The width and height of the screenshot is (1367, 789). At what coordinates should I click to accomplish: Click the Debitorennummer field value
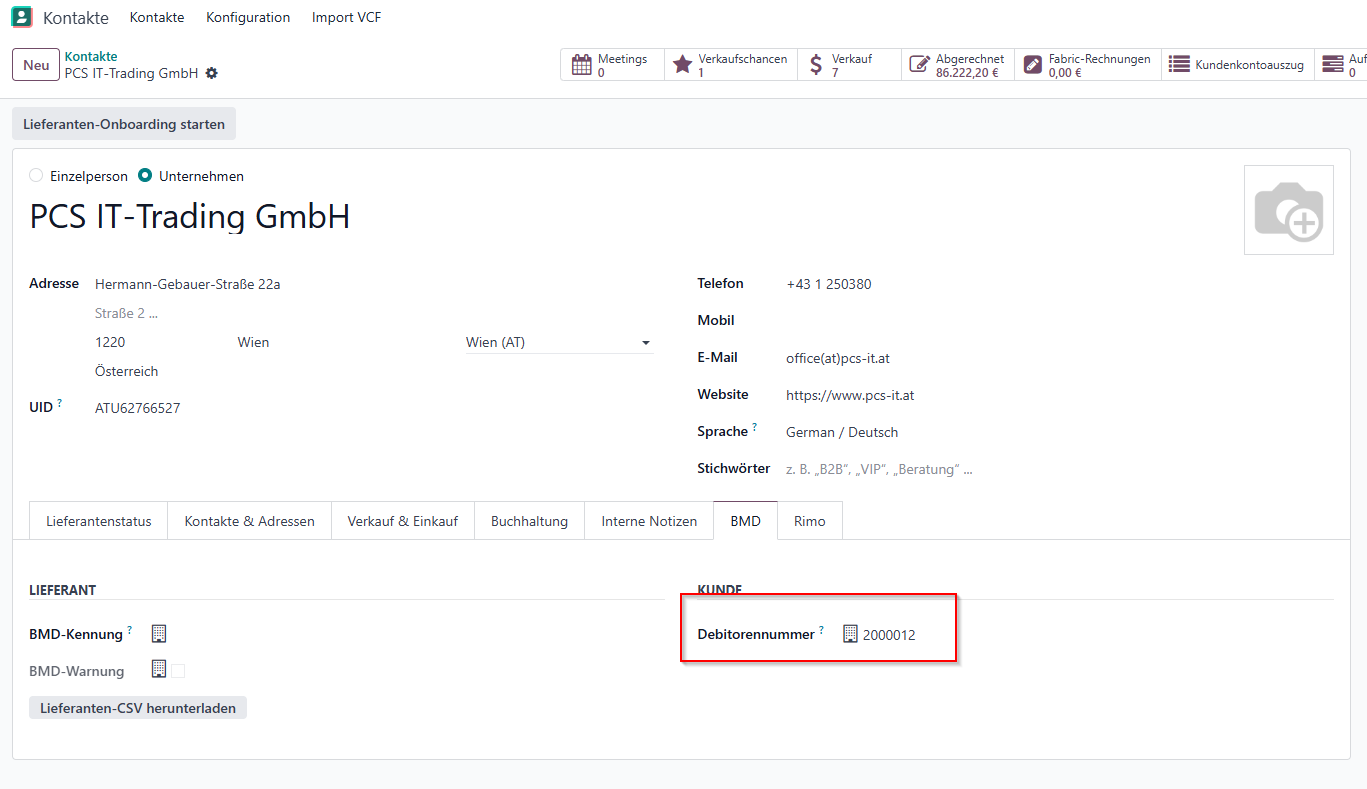click(889, 635)
